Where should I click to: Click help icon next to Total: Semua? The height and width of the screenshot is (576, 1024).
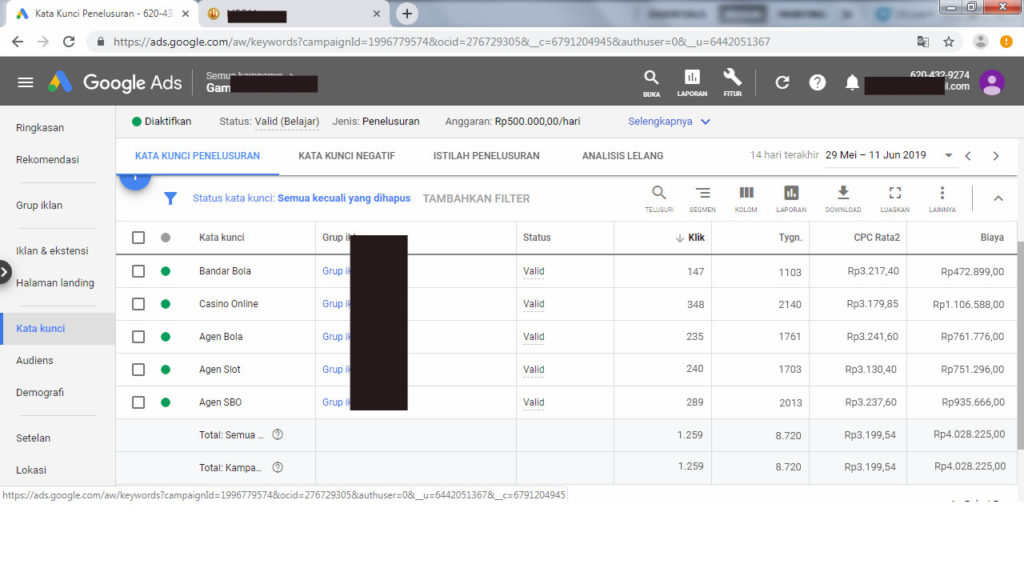click(278, 435)
